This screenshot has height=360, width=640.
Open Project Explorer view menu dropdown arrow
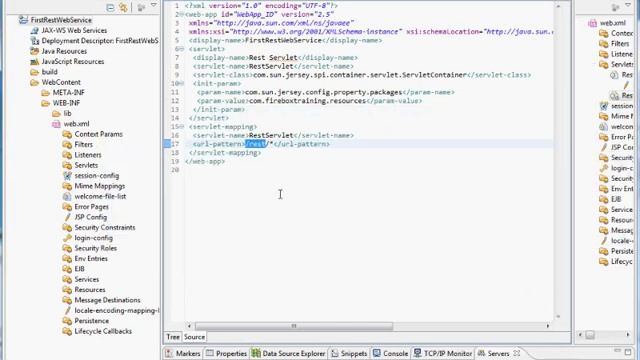pos(154,5)
